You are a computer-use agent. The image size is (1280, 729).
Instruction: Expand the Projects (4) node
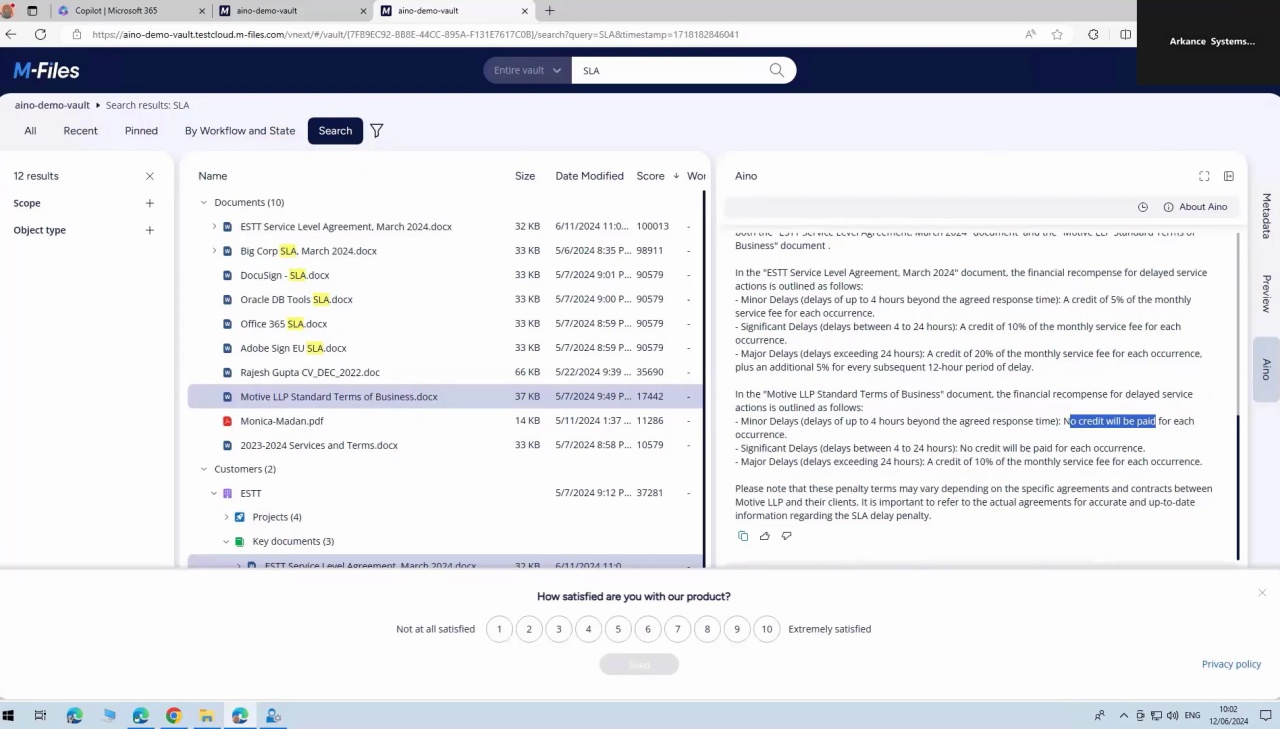click(226, 517)
